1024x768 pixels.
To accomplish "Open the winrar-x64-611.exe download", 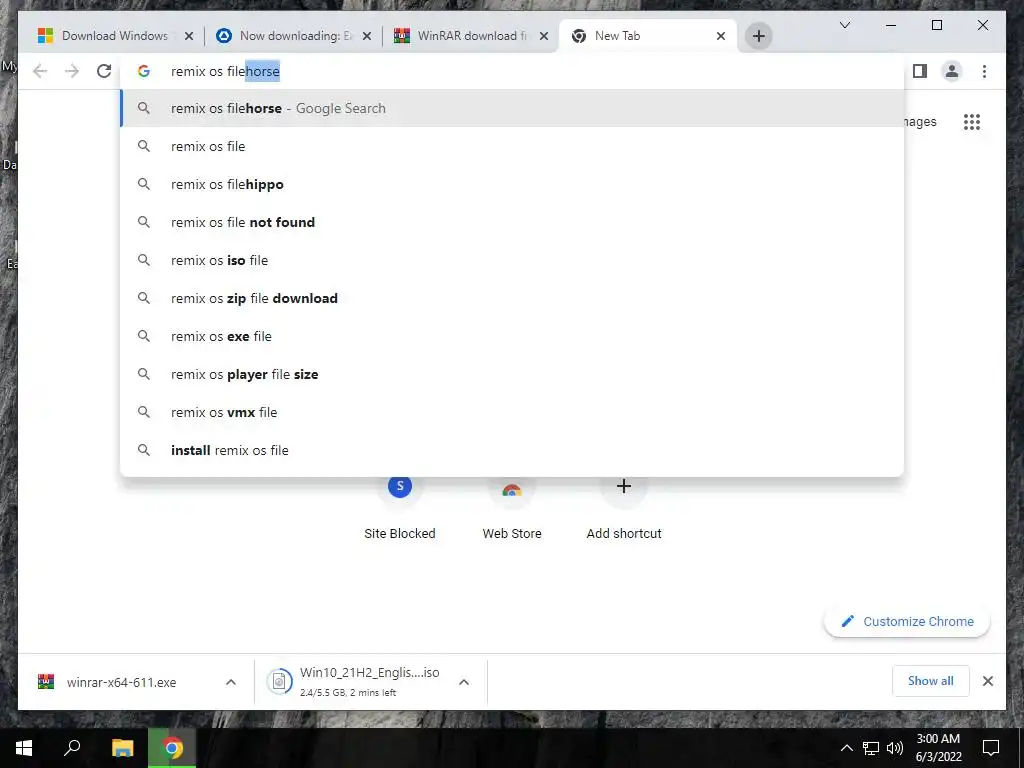I will click(121, 682).
